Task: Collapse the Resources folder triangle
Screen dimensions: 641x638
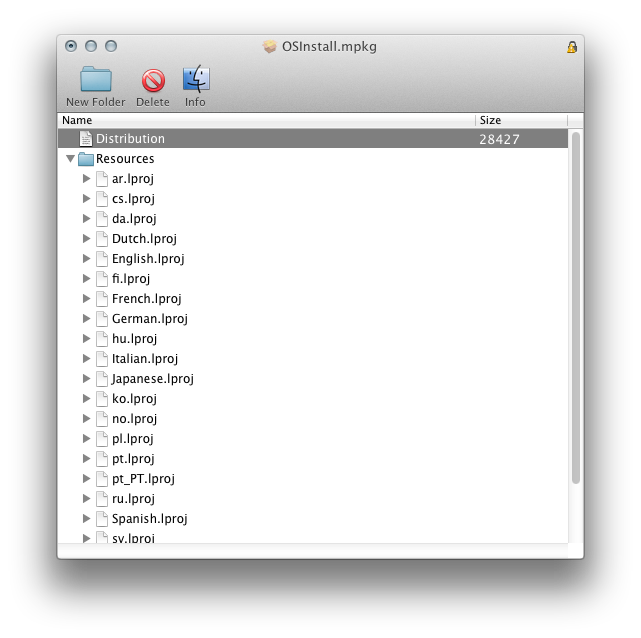Action: (x=70, y=158)
